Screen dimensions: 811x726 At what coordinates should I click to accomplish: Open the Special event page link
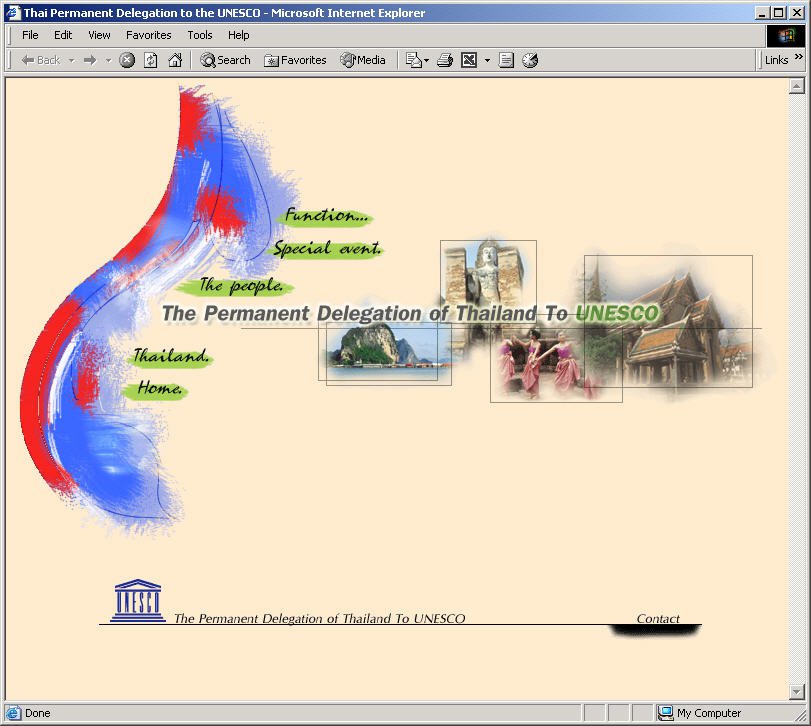coord(327,249)
